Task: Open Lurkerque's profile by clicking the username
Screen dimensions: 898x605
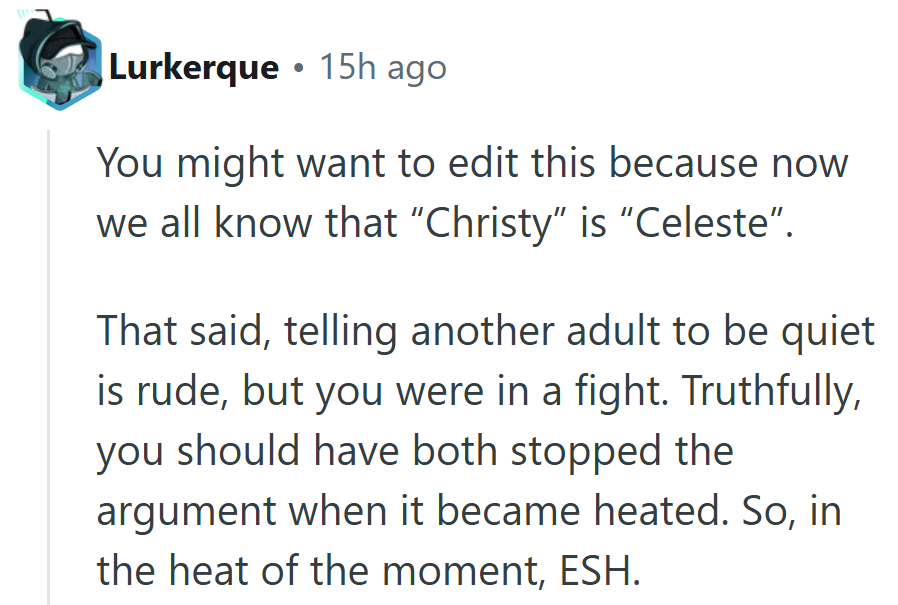Action: click(x=193, y=68)
